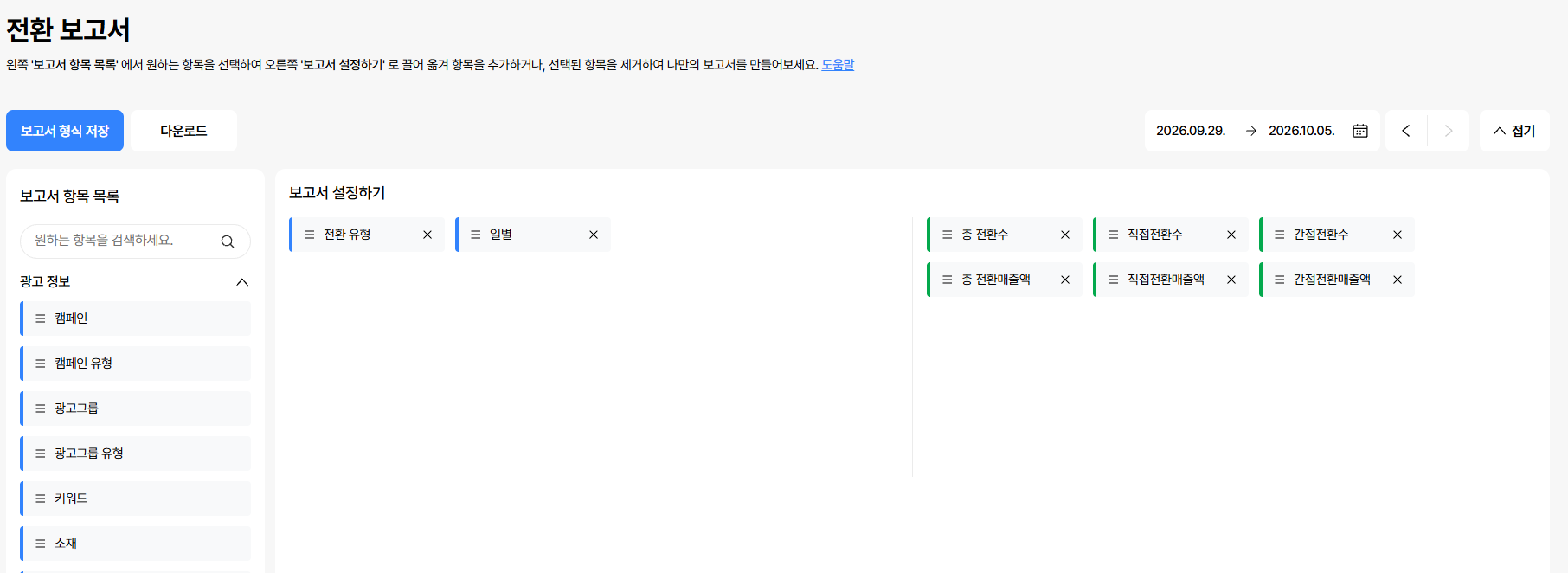
Task: Click the 접기 collapse button
Action: (x=1514, y=131)
